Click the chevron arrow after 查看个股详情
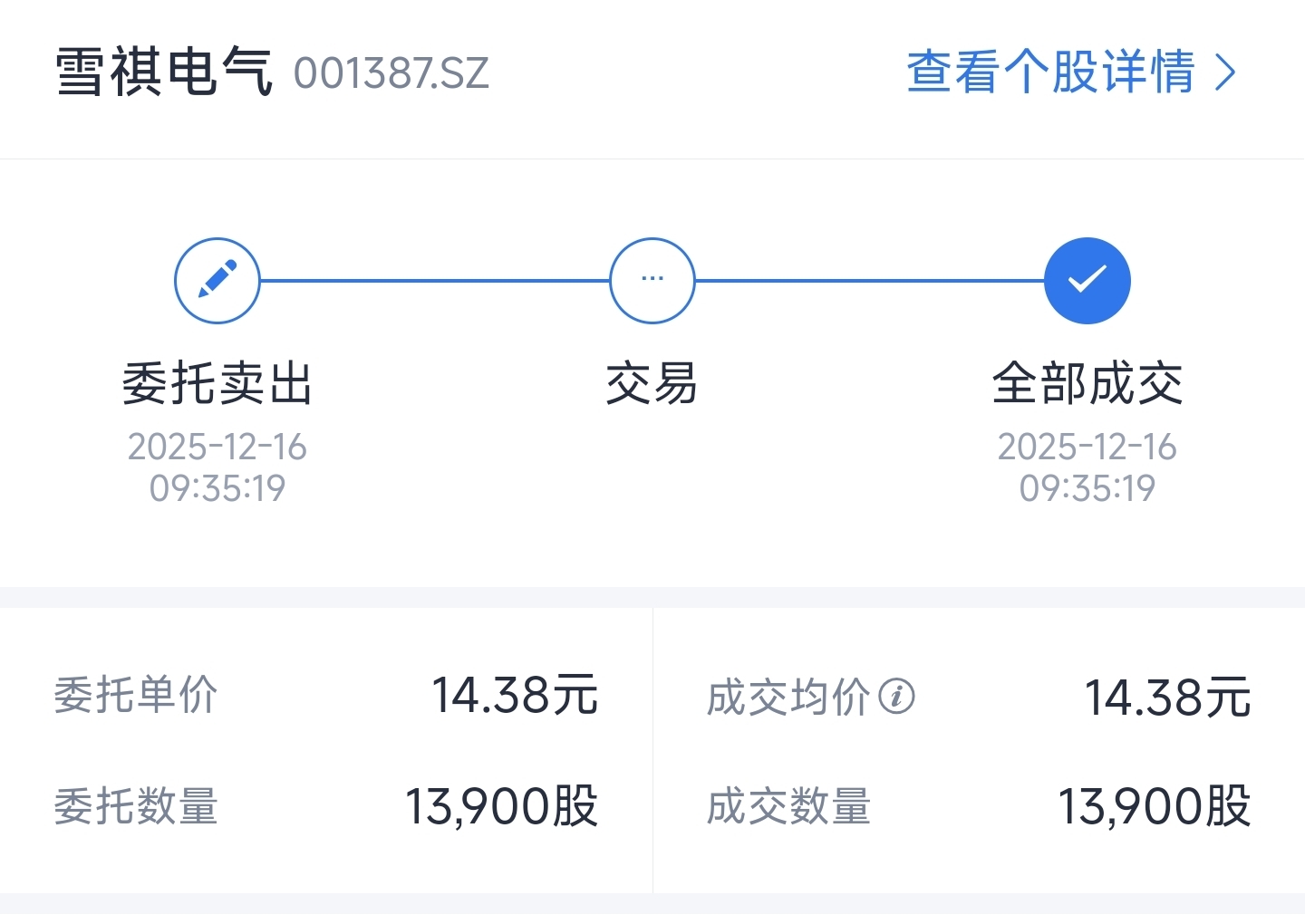 pyautogui.click(x=1225, y=72)
